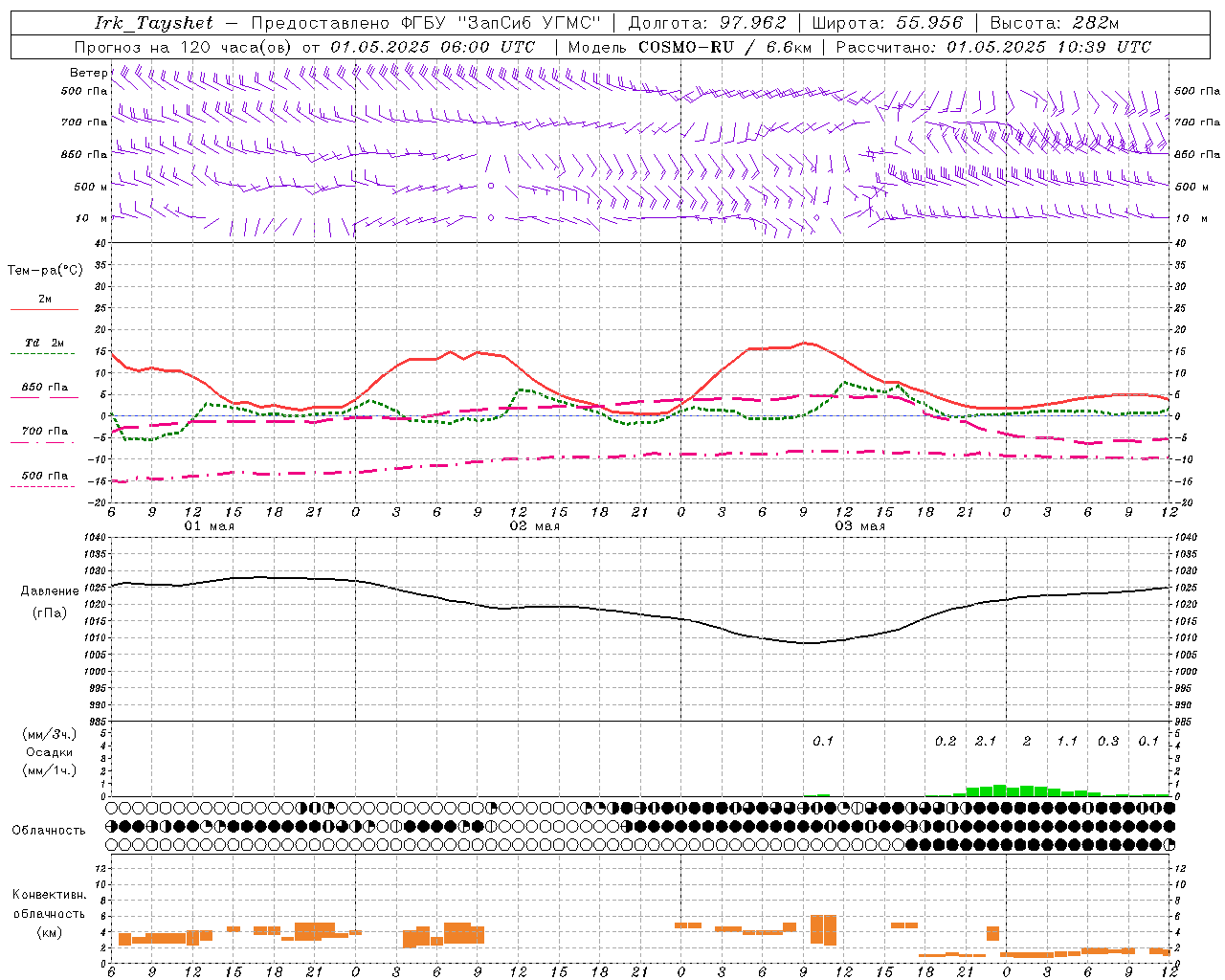Click the Давление pressure panel label
The width and height of the screenshot is (1225, 980).
pyautogui.click(x=50, y=591)
